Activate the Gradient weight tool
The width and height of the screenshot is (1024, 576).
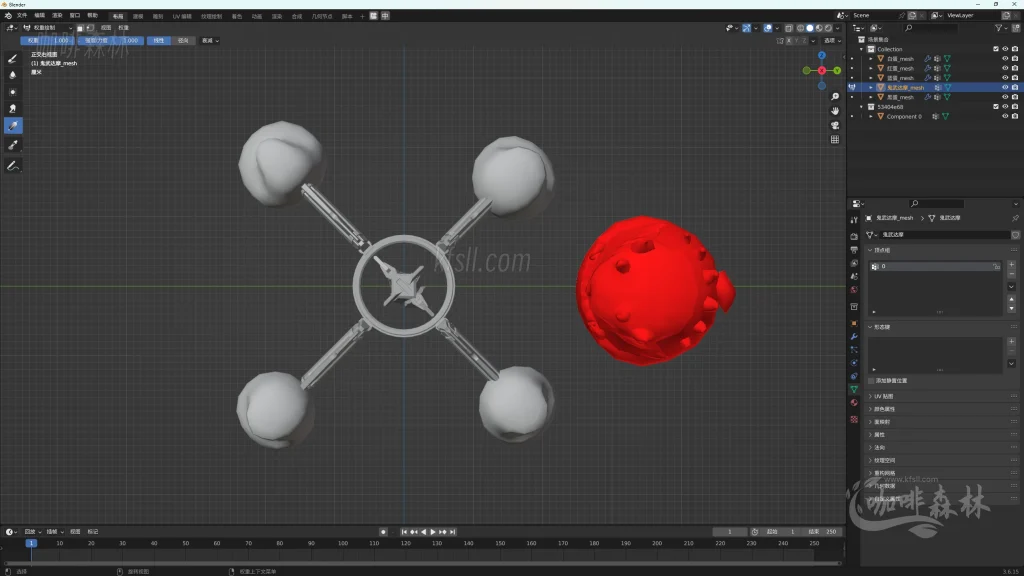click(13, 125)
